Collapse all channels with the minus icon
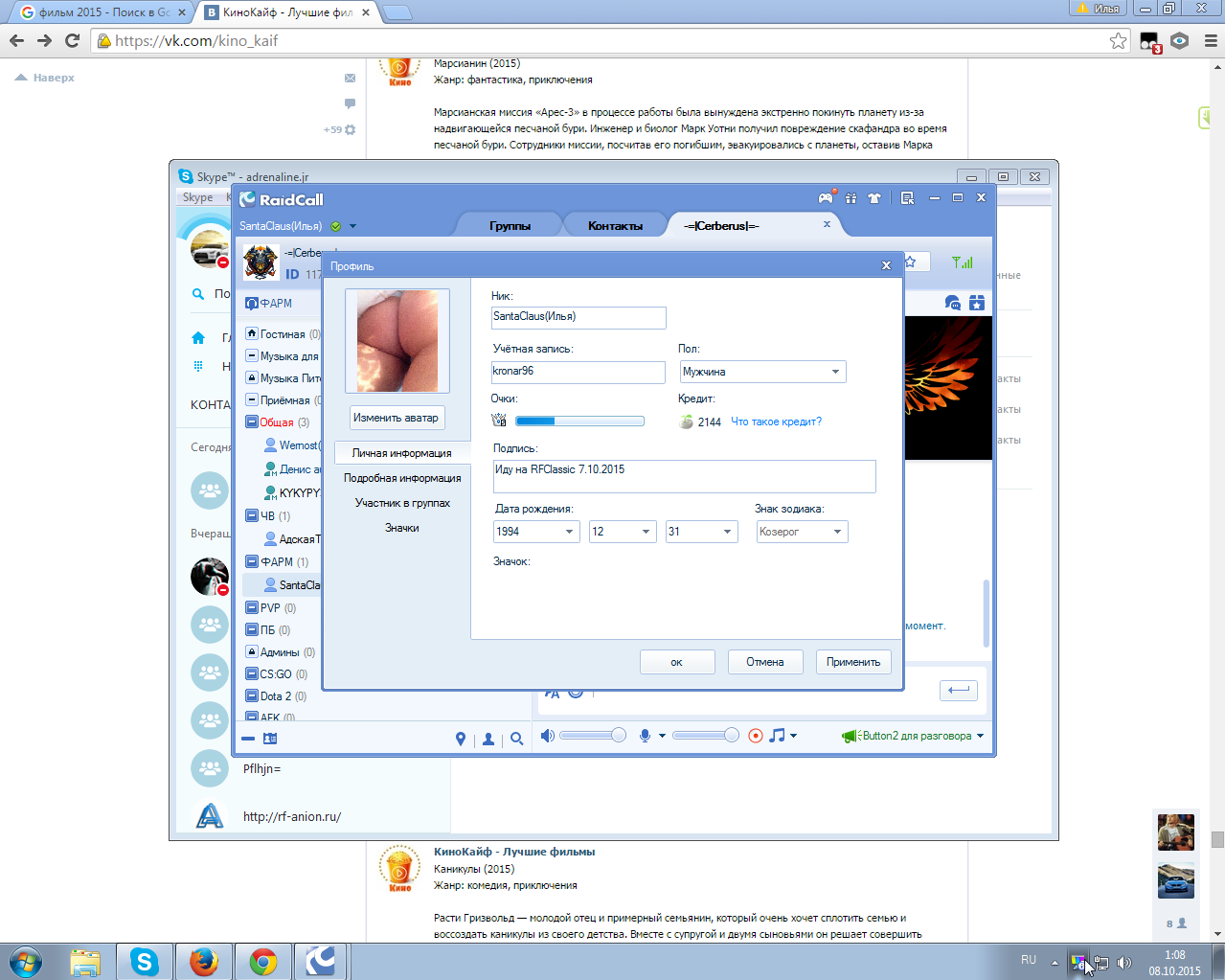The height and width of the screenshot is (980, 1225). (248, 739)
